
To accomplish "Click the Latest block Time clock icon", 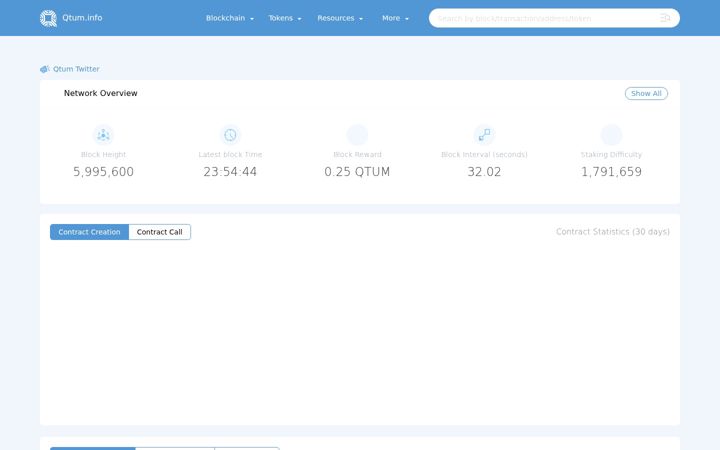I will (x=230, y=135).
